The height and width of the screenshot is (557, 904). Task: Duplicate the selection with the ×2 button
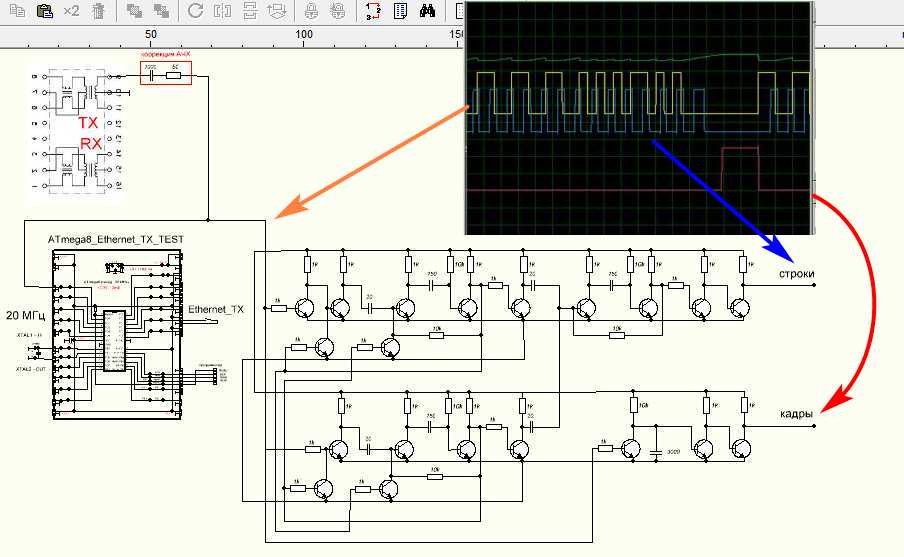[x=71, y=12]
